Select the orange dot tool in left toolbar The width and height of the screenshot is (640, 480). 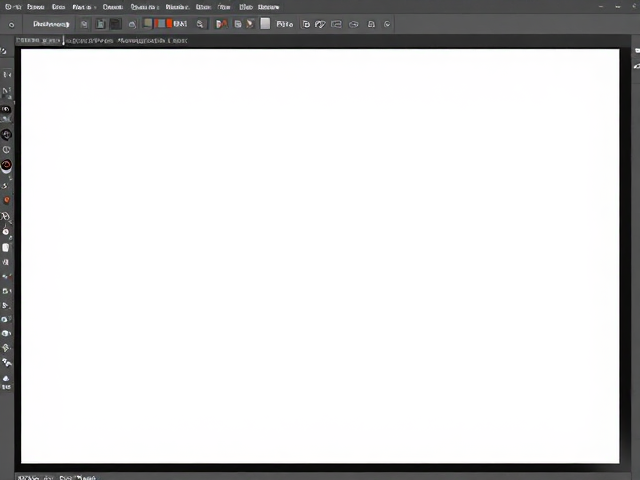point(7,200)
